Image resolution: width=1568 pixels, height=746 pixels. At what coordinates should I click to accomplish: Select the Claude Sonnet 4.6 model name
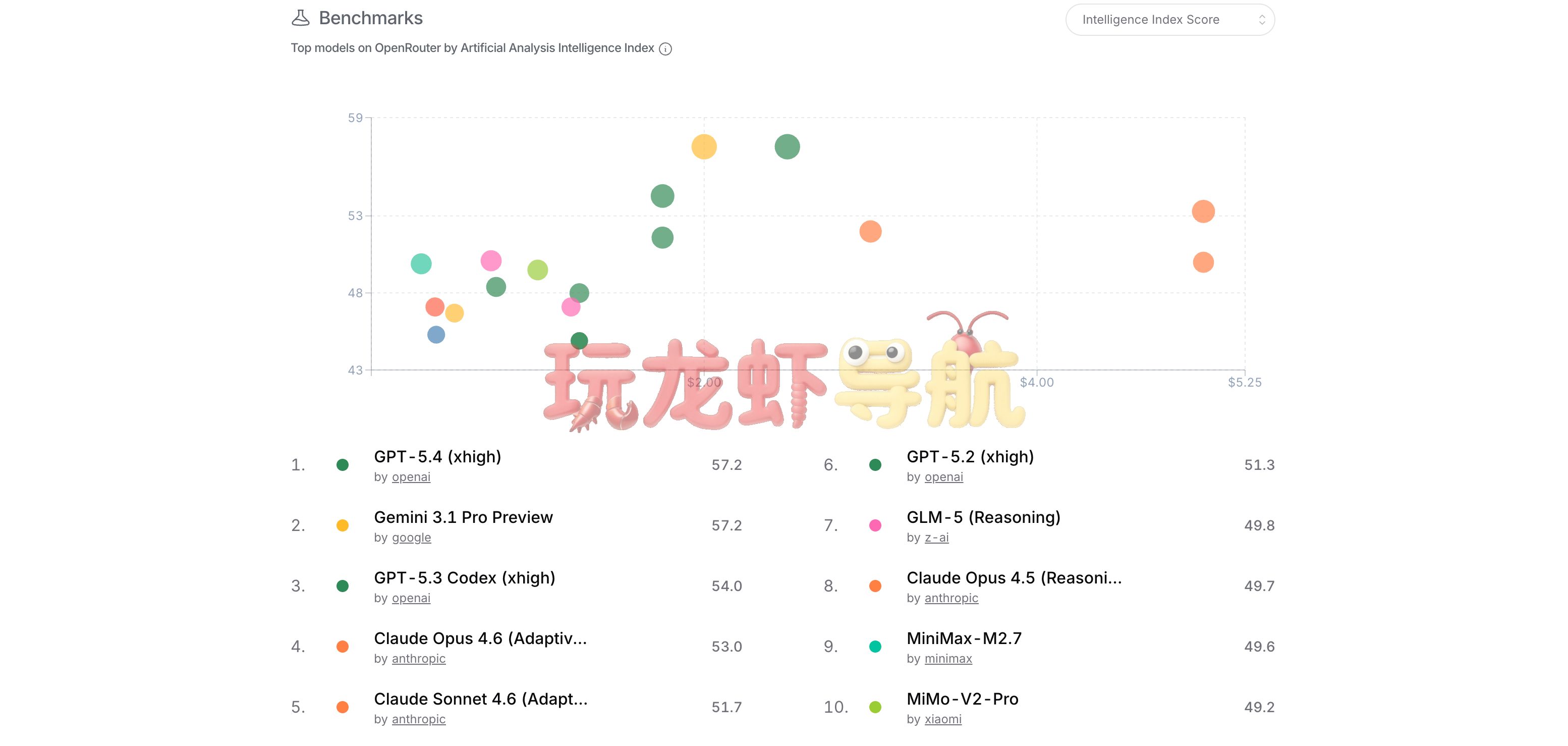tap(481, 699)
